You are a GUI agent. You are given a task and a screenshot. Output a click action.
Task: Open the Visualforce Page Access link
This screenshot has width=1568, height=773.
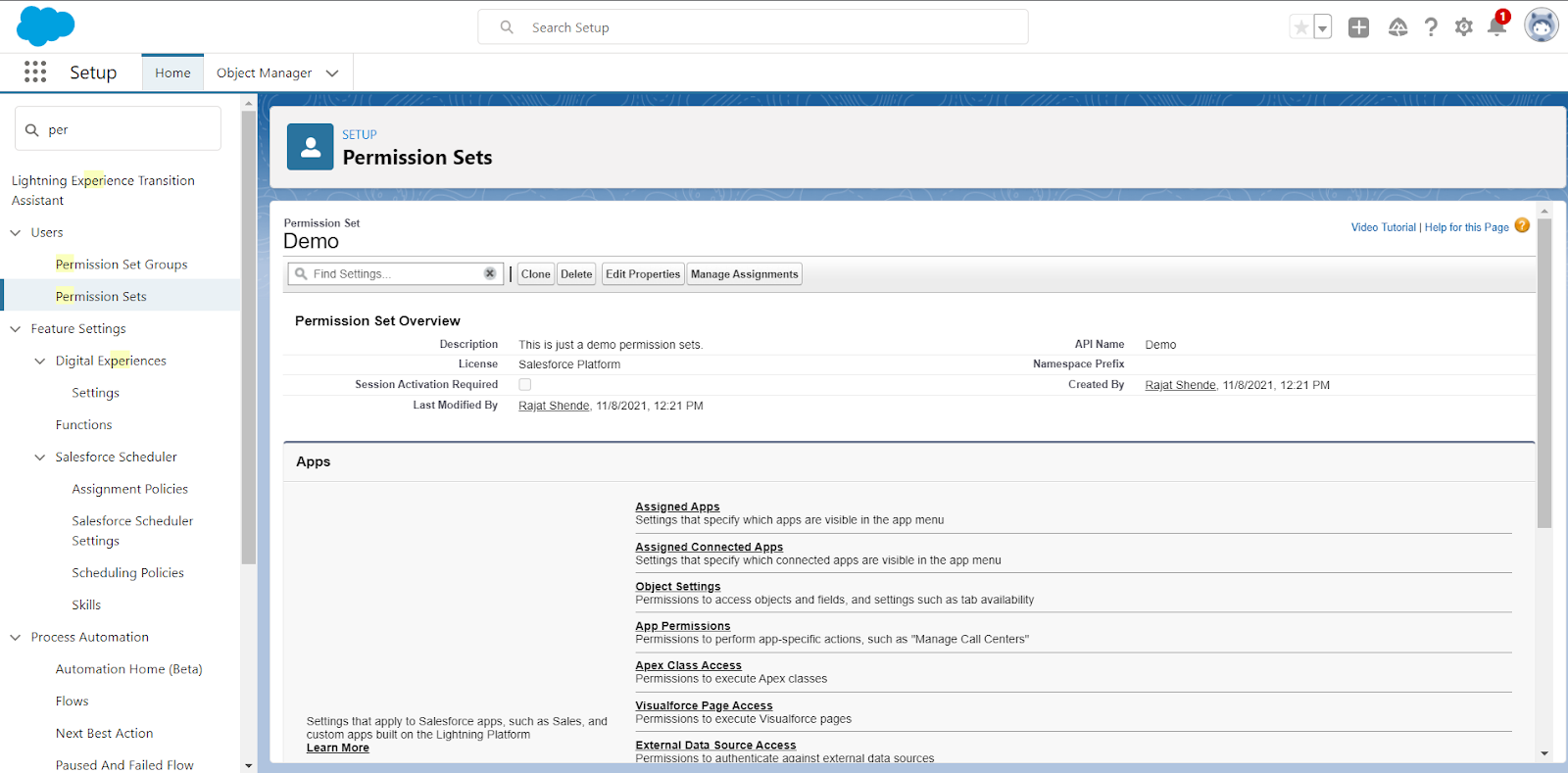pos(704,705)
